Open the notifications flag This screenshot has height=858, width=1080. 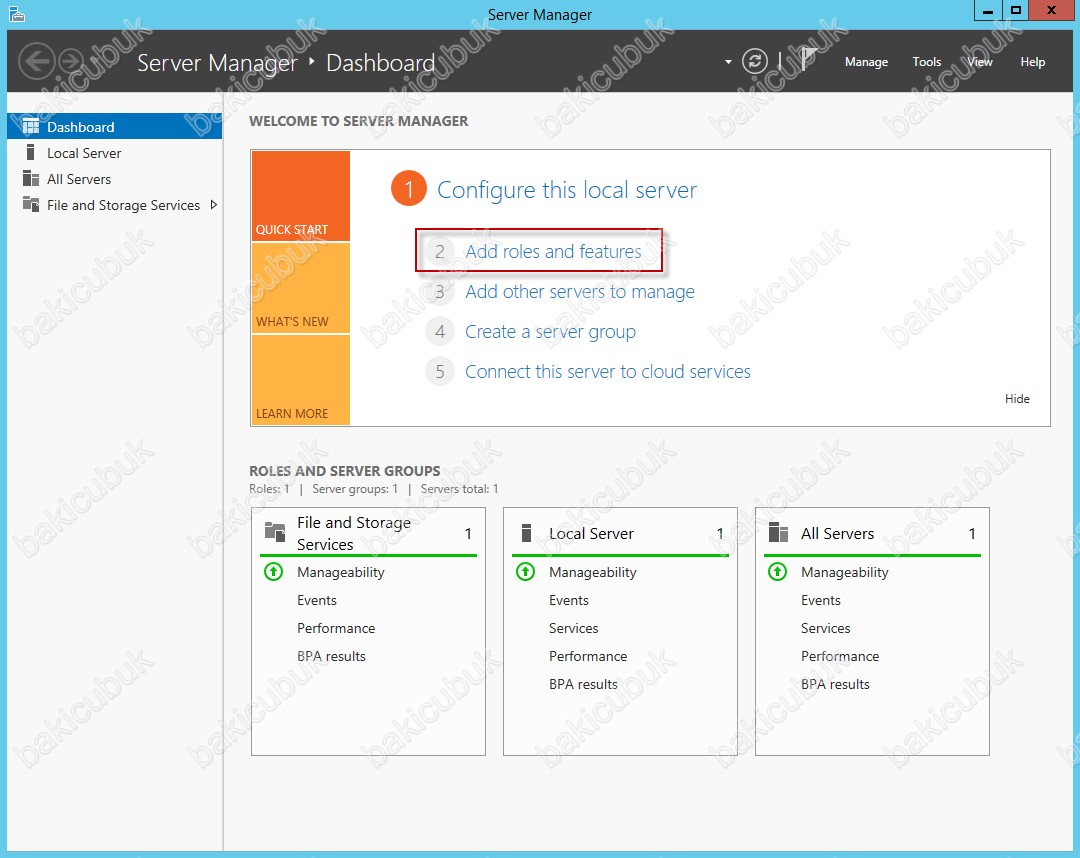[808, 60]
